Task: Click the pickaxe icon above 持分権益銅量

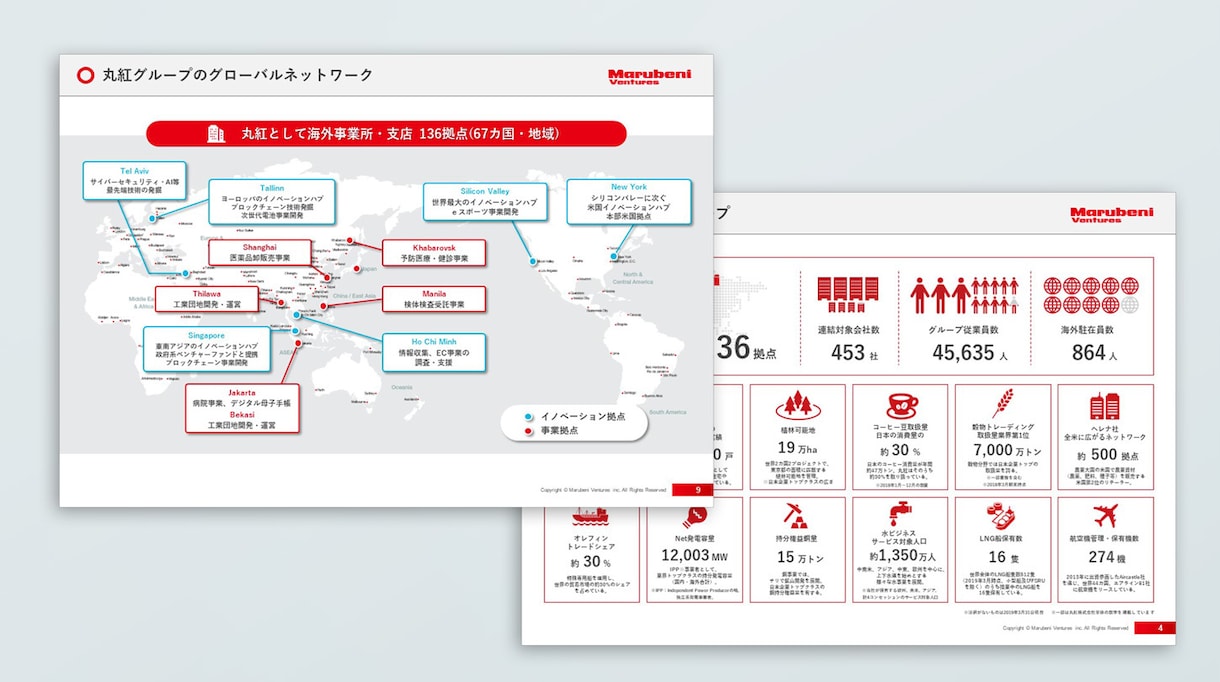Action: [x=797, y=517]
